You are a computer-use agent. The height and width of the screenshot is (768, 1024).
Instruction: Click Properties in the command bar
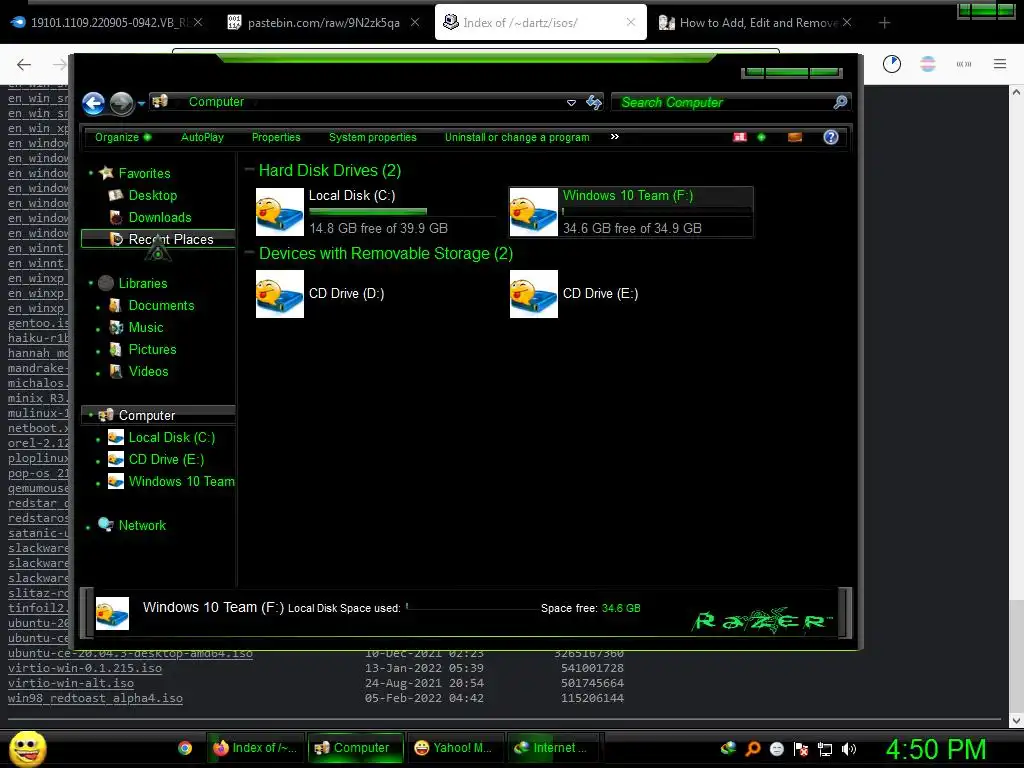click(276, 137)
